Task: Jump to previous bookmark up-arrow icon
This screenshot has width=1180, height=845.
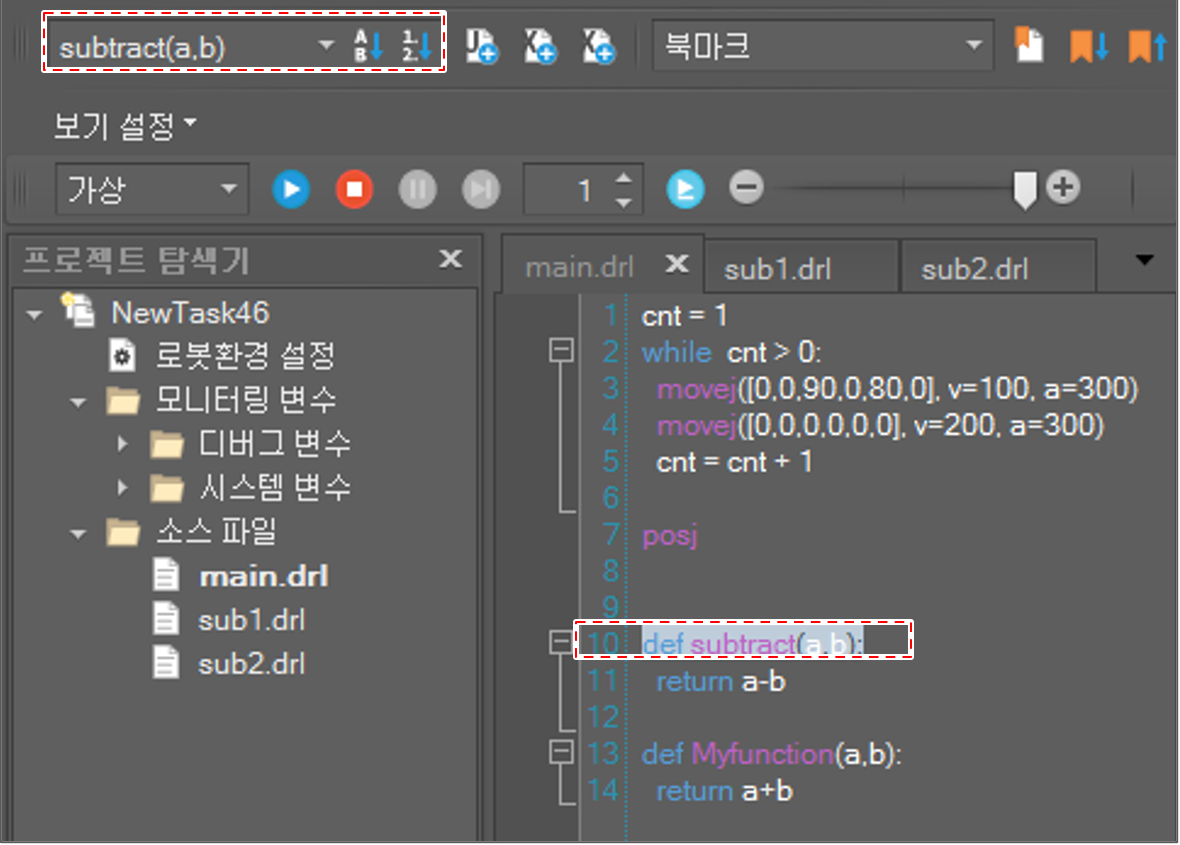Action: point(1147,46)
